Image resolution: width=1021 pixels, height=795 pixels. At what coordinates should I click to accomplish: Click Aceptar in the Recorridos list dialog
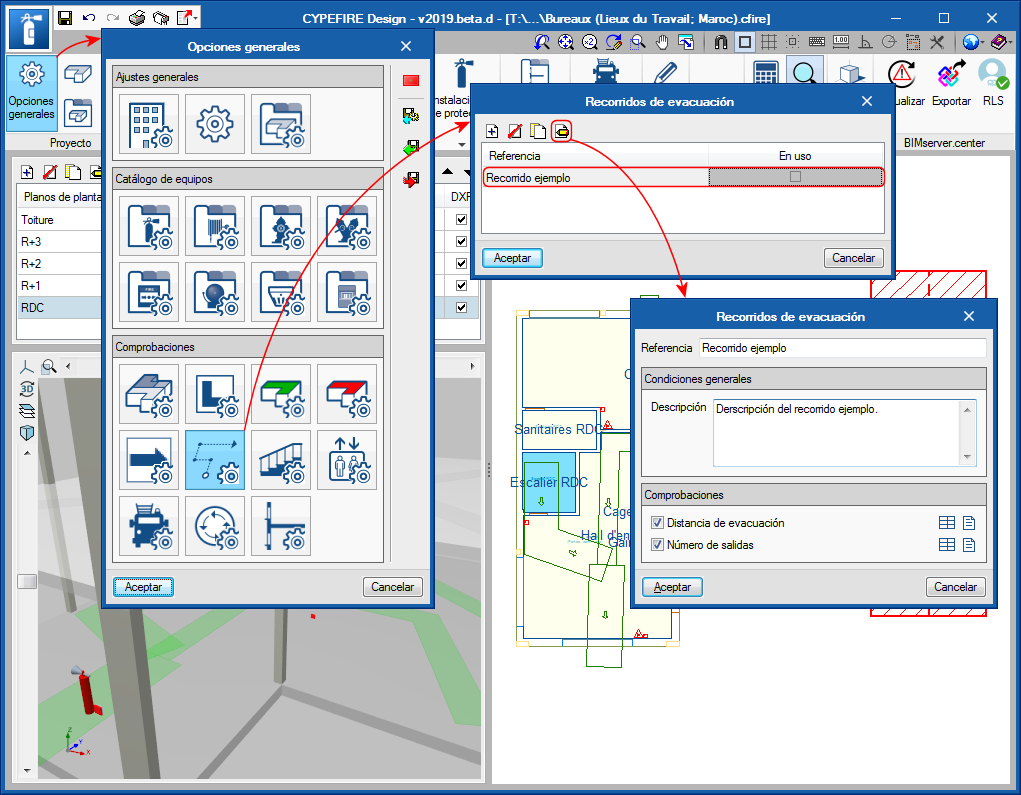click(x=512, y=258)
